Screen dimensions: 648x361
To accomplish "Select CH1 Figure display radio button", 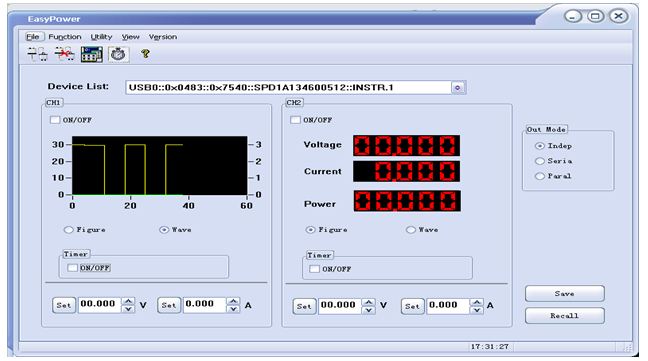I will tap(69, 230).
